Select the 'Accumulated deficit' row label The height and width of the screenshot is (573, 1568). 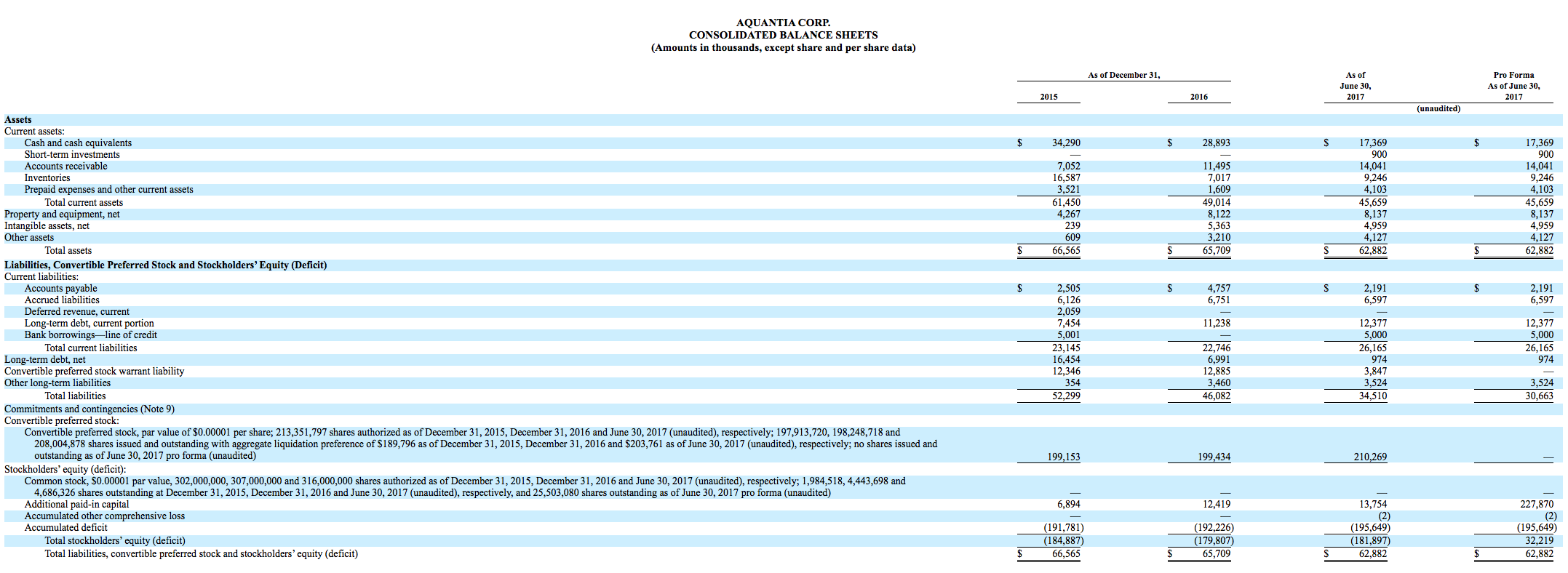point(65,528)
